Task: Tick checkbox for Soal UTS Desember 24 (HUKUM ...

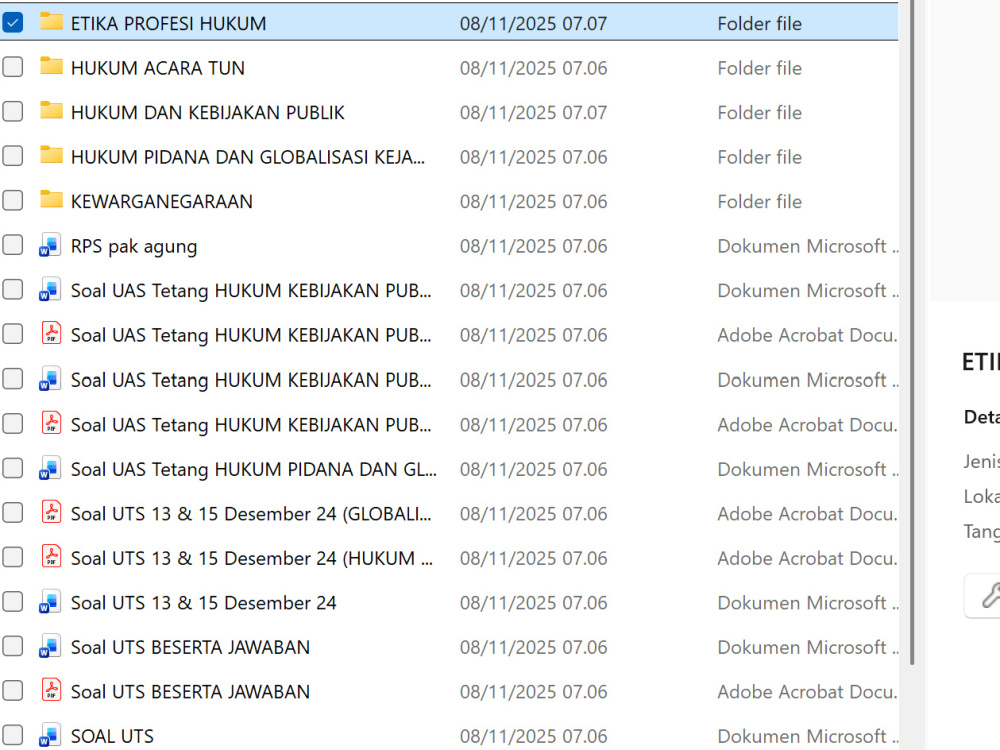Action: coord(13,557)
